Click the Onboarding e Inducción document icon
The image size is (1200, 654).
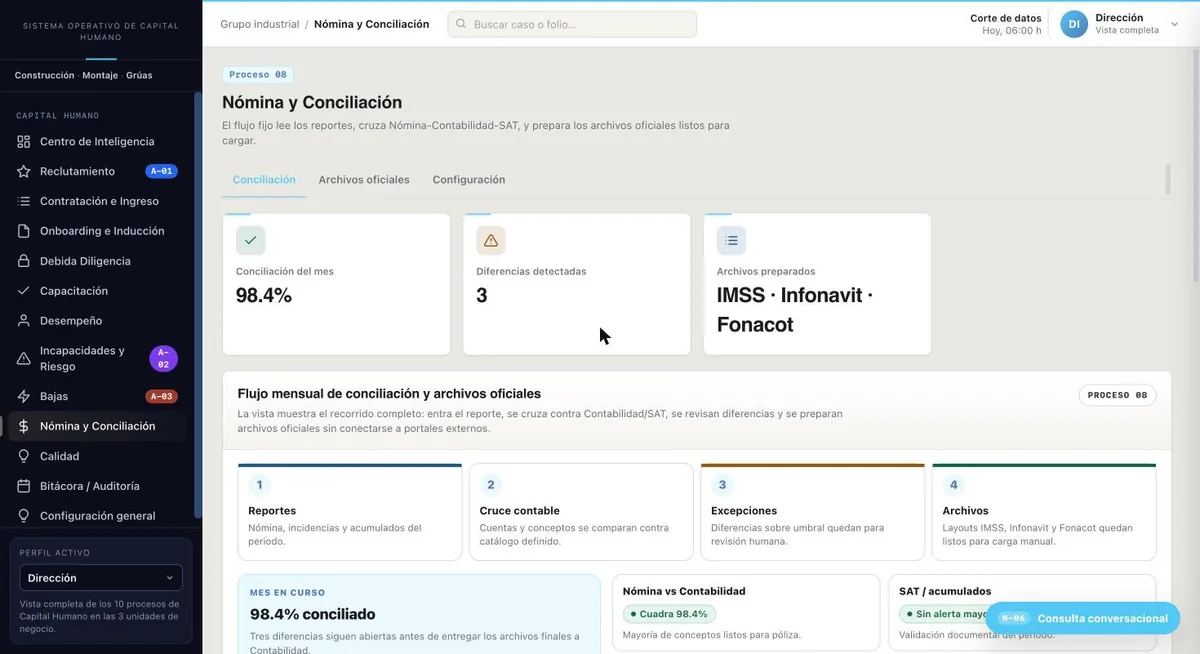click(x=24, y=232)
